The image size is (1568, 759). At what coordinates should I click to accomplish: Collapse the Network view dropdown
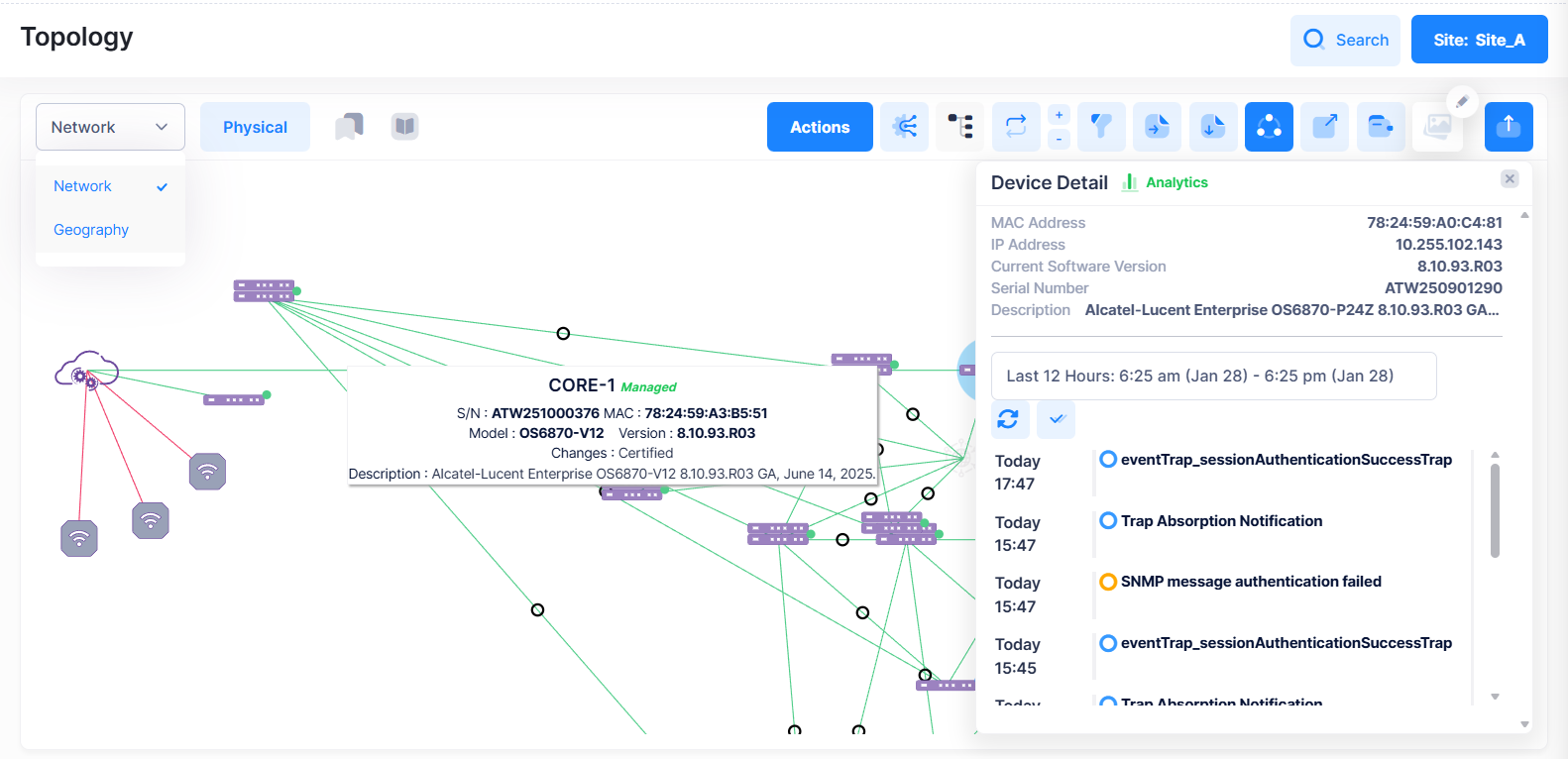(x=110, y=127)
